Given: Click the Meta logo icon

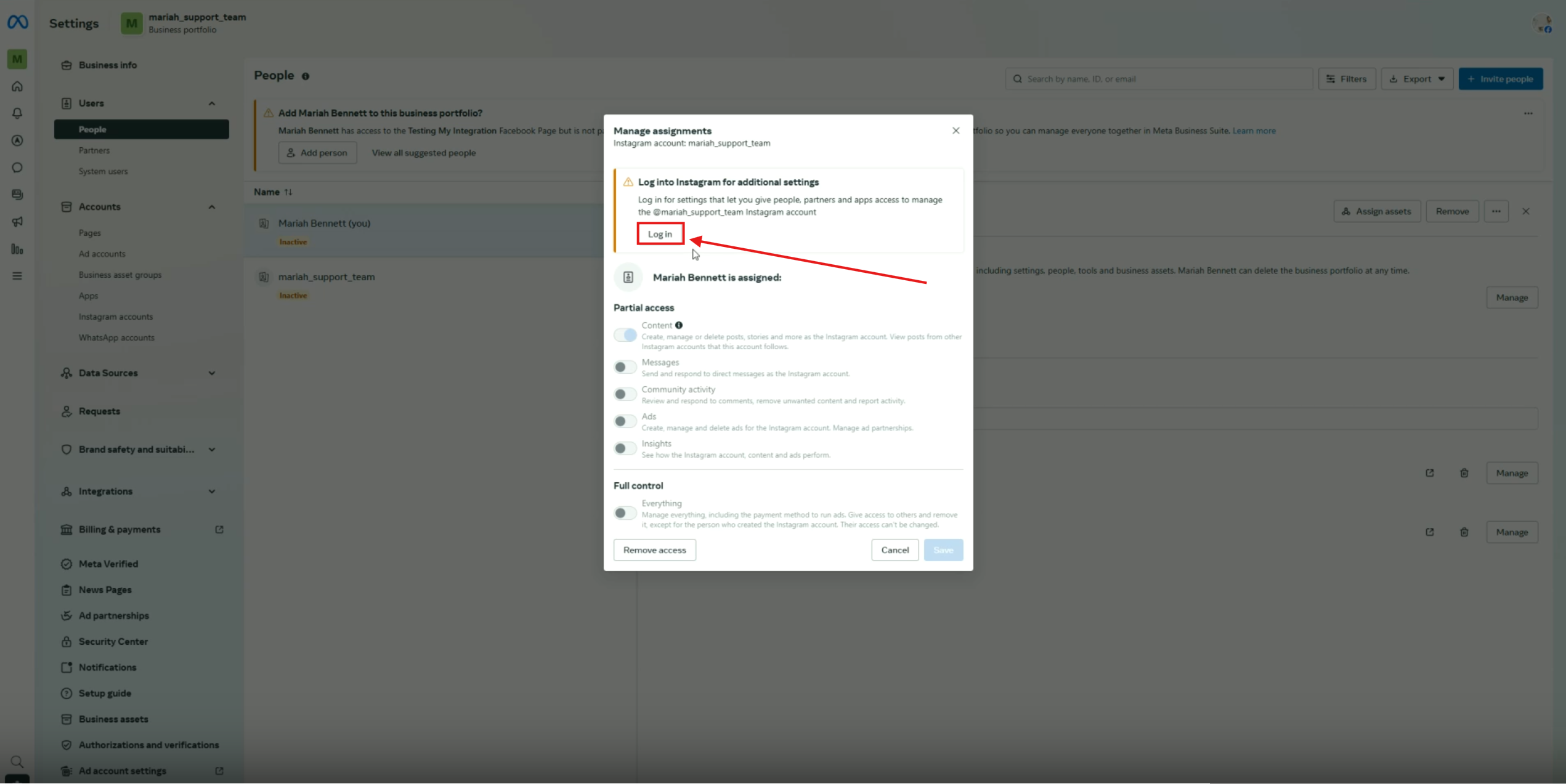Looking at the screenshot, I should [17, 22].
